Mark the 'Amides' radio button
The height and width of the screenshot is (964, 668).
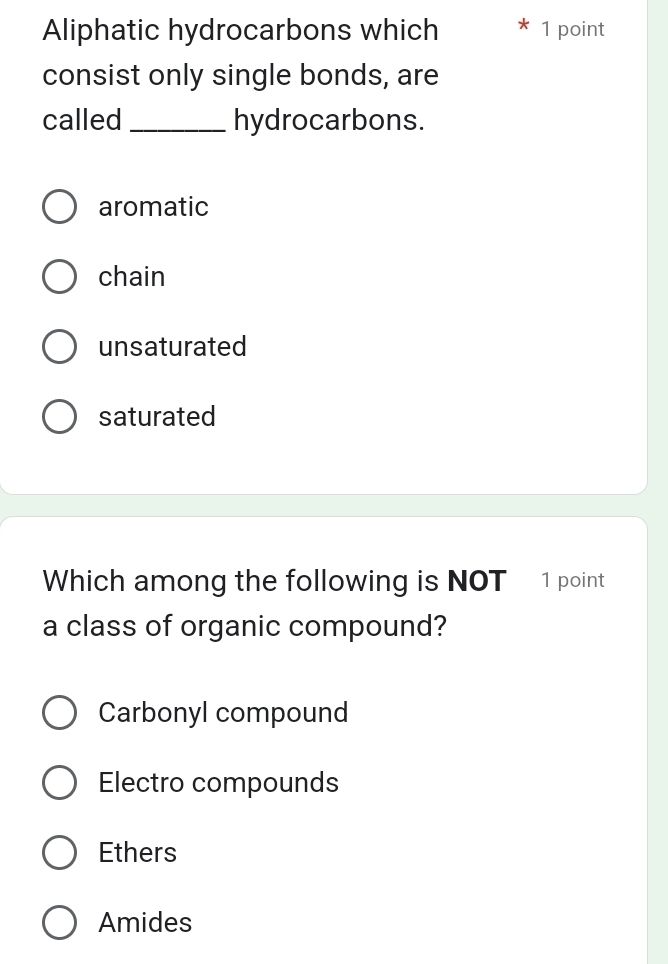[59, 923]
